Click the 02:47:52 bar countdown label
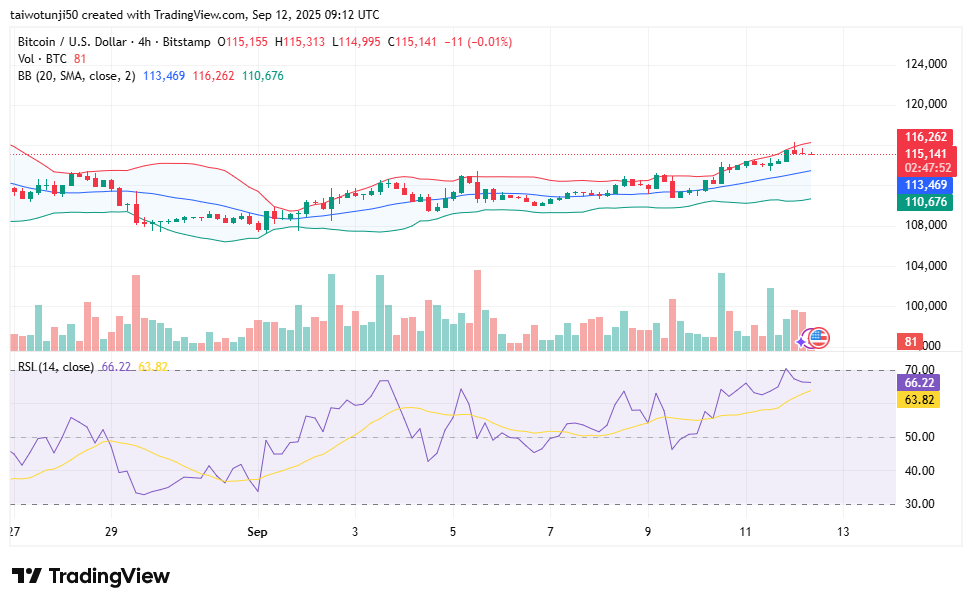 pos(927,168)
